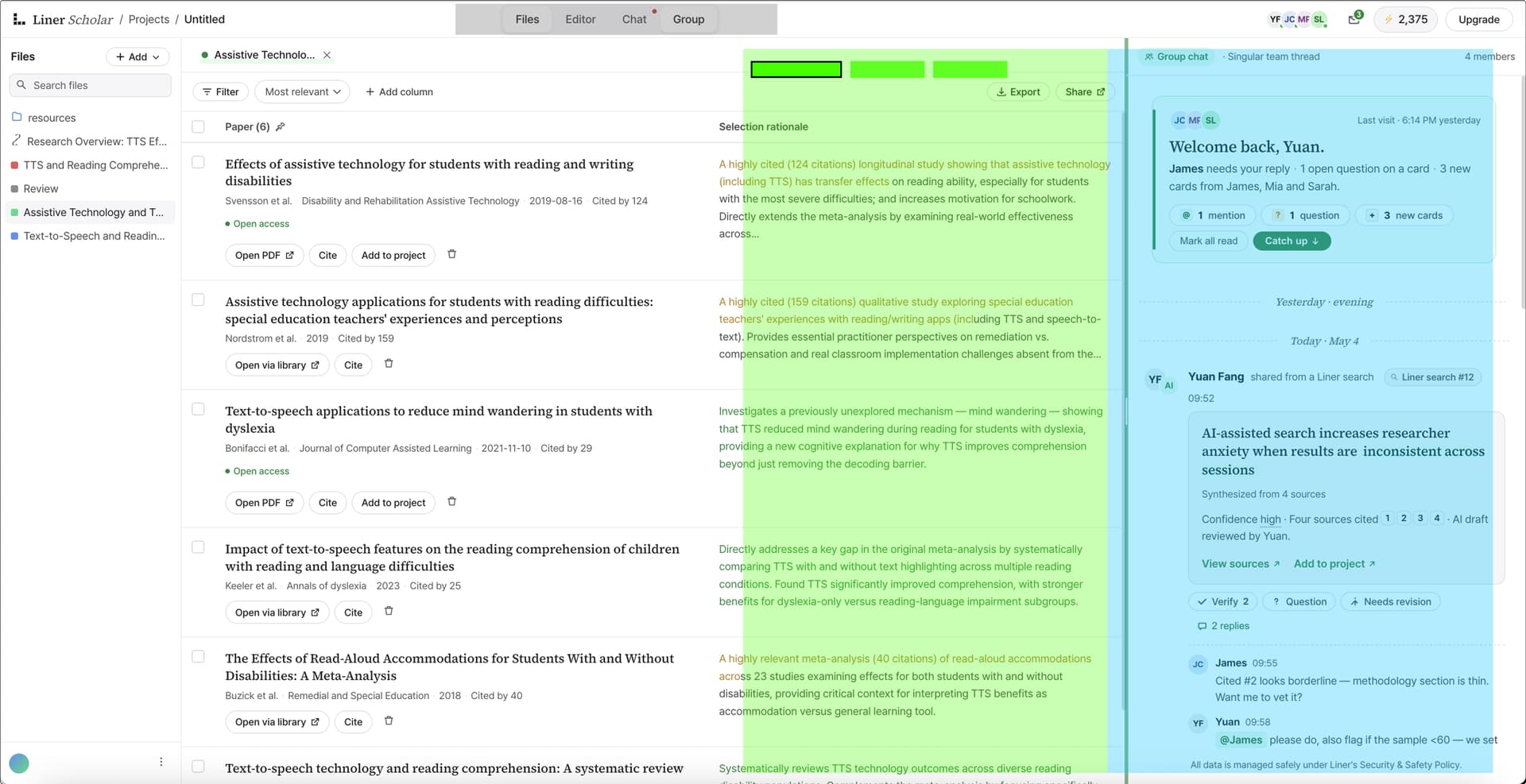Open the kebab menu at the sidebar bottom
Image resolution: width=1526 pixels, height=784 pixels.
(x=161, y=762)
